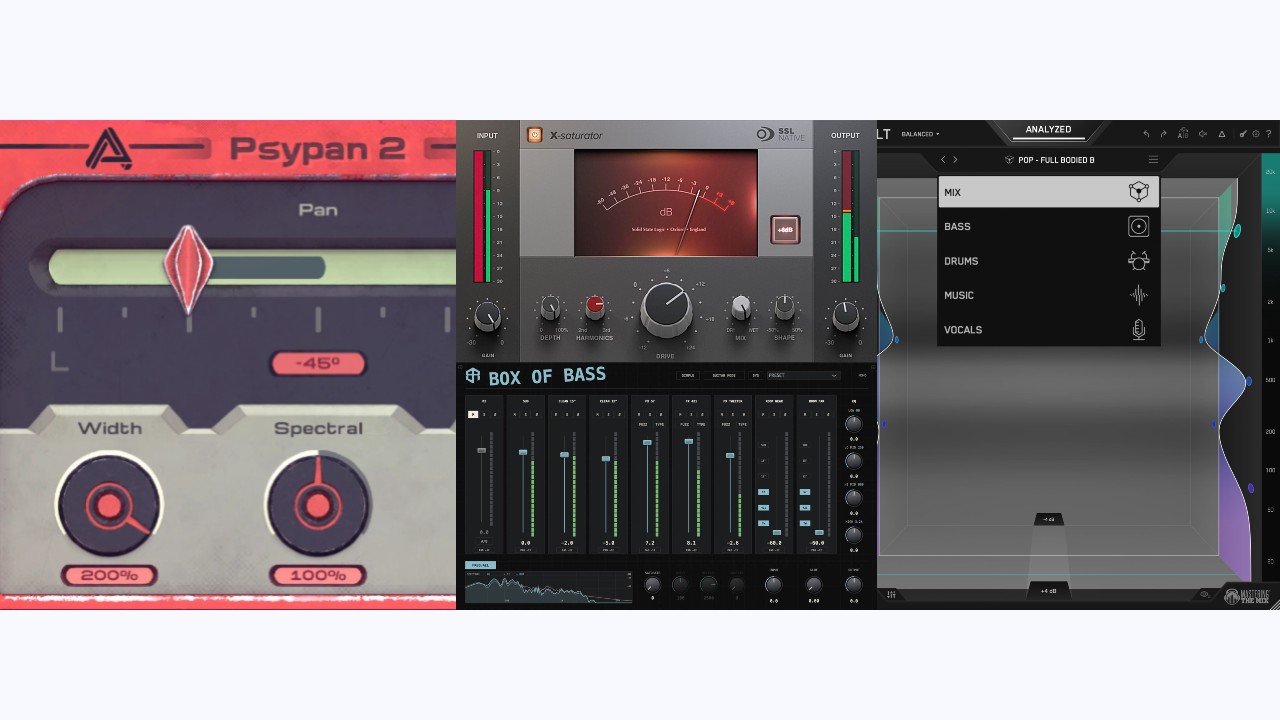Click the undo arrow icon
The width and height of the screenshot is (1280, 720).
click(x=1146, y=134)
